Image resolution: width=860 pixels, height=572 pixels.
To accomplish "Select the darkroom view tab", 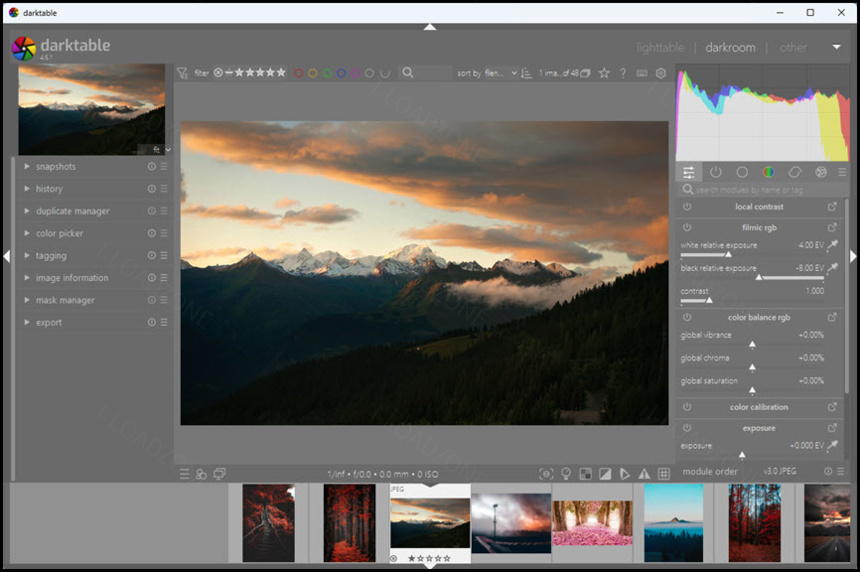I will point(730,48).
